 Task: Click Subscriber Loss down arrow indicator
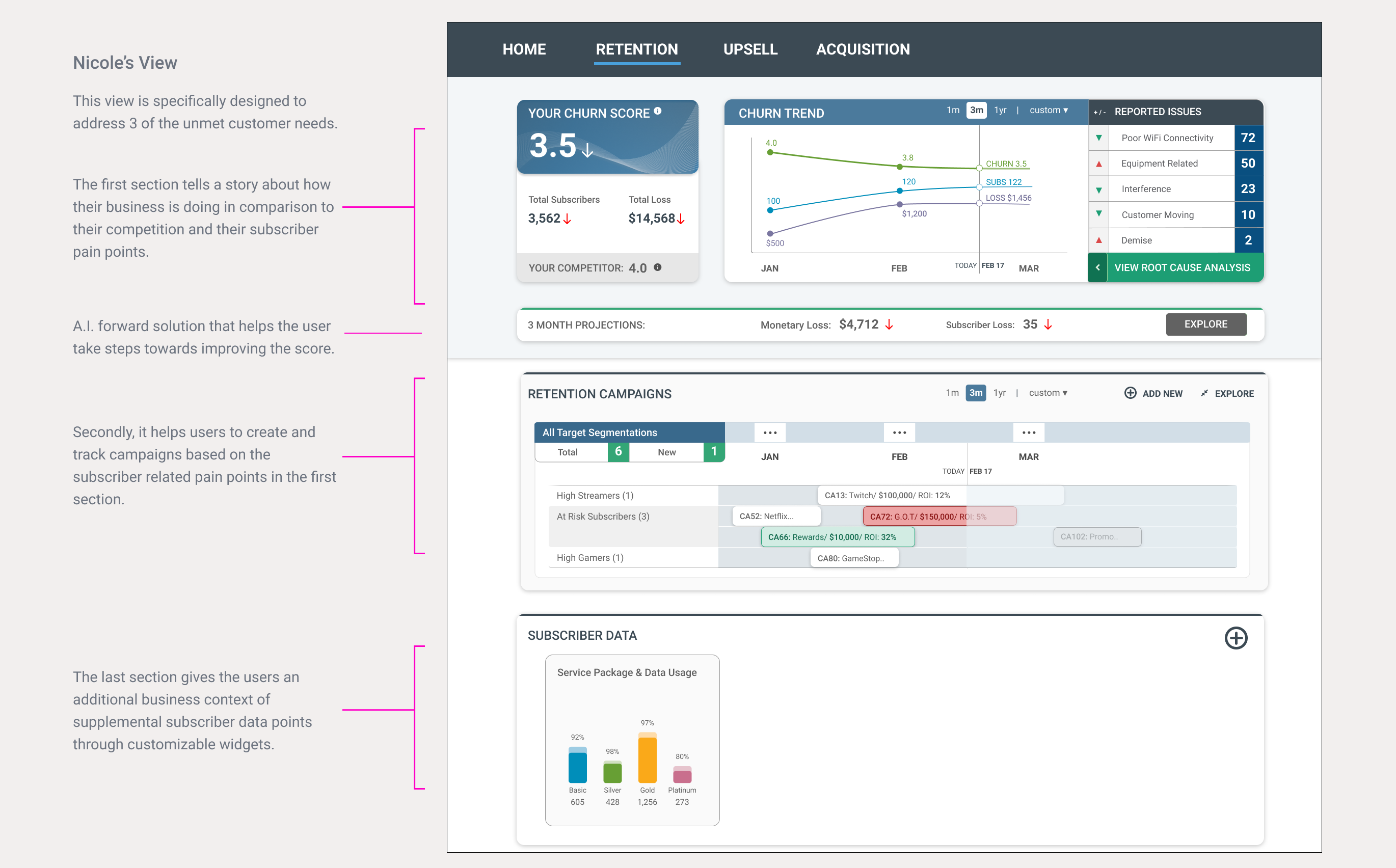[x=1048, y=325]
